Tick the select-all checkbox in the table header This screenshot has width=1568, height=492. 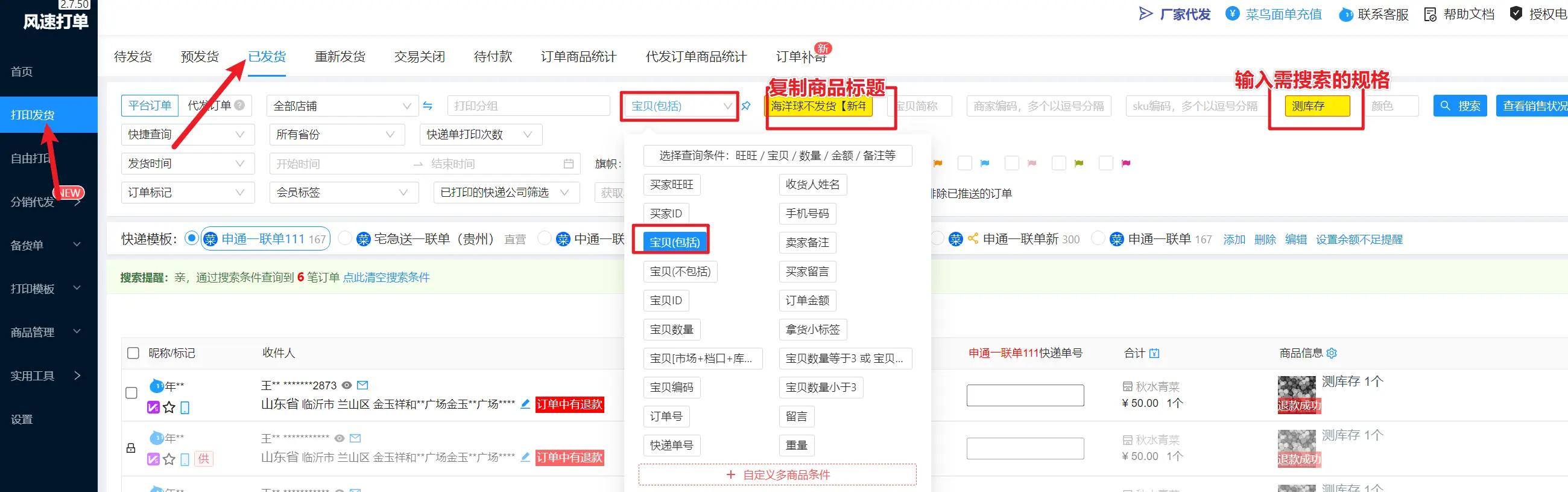pyautogui.click(x=133, y=353)
